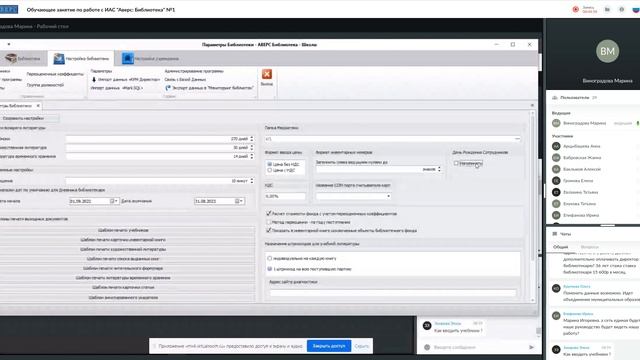
Task: Select participant Епифанова Ирина
Action: point(581,215)
